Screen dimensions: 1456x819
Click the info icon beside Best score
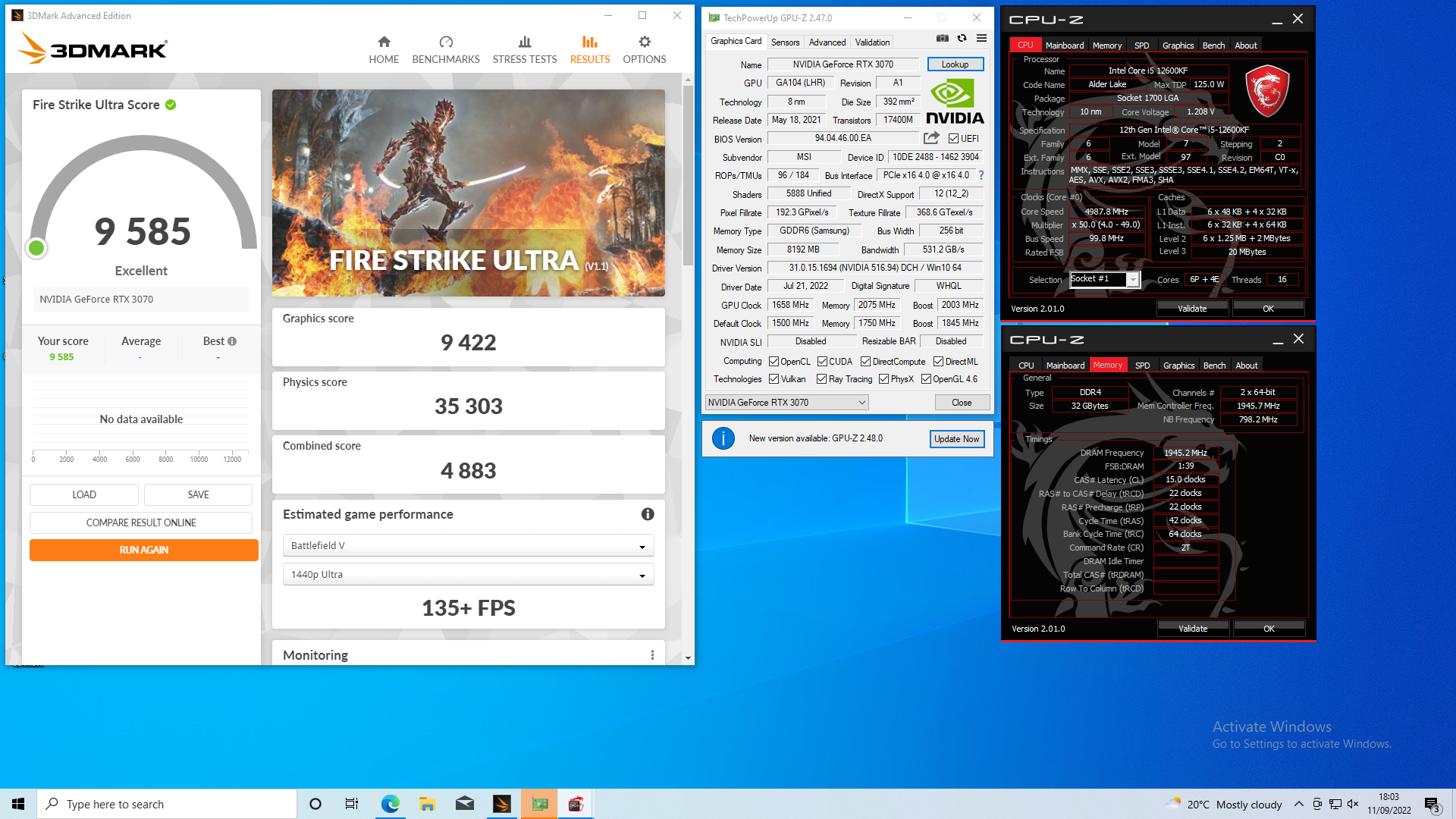point(232,341)
